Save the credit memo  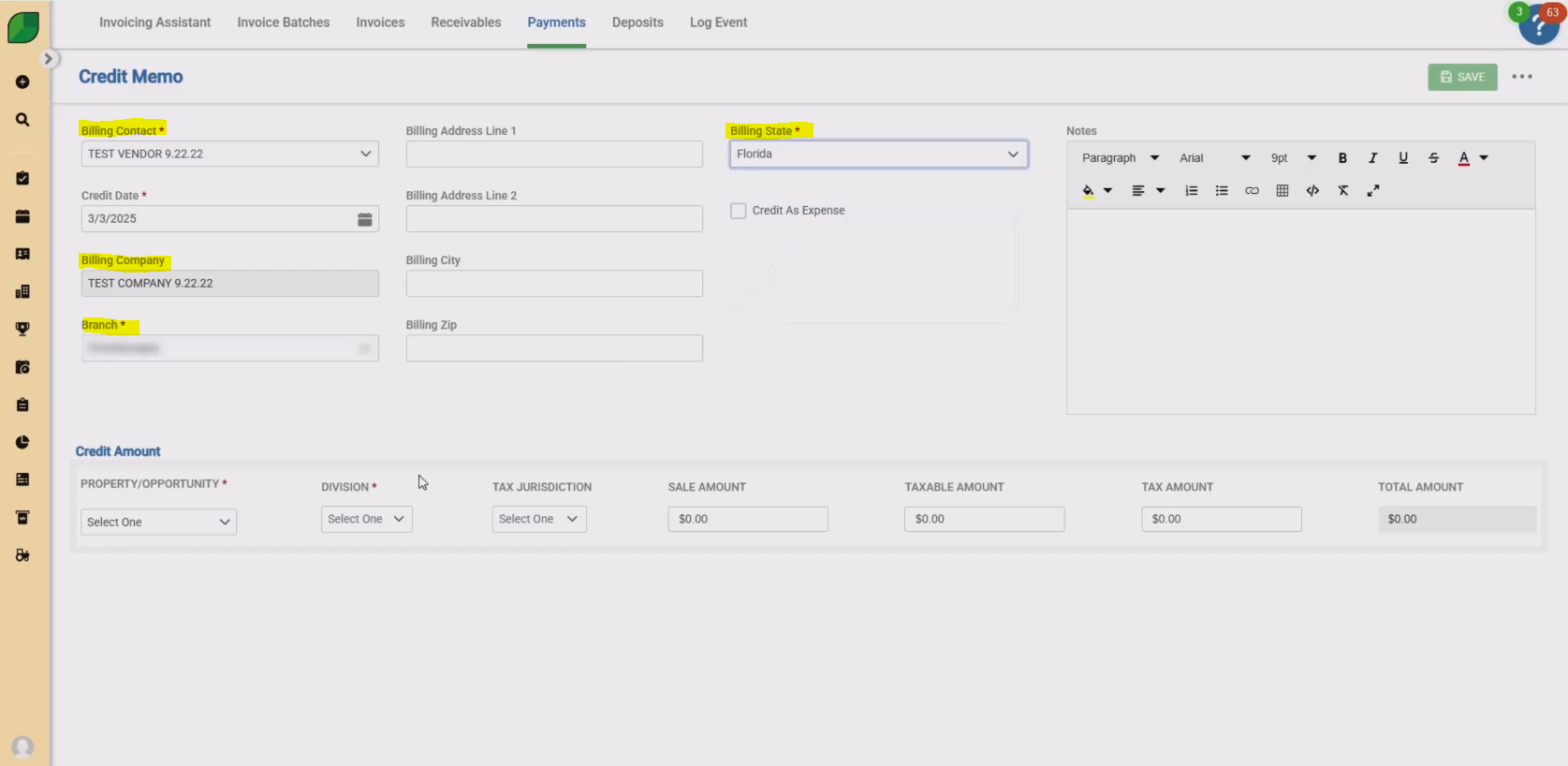[1462, 77]
